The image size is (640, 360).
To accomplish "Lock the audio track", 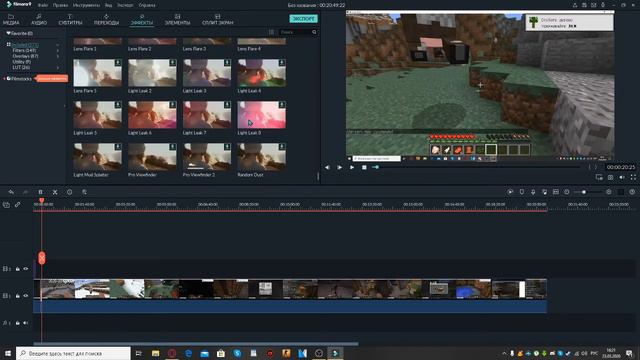I will tap(18, 323).
